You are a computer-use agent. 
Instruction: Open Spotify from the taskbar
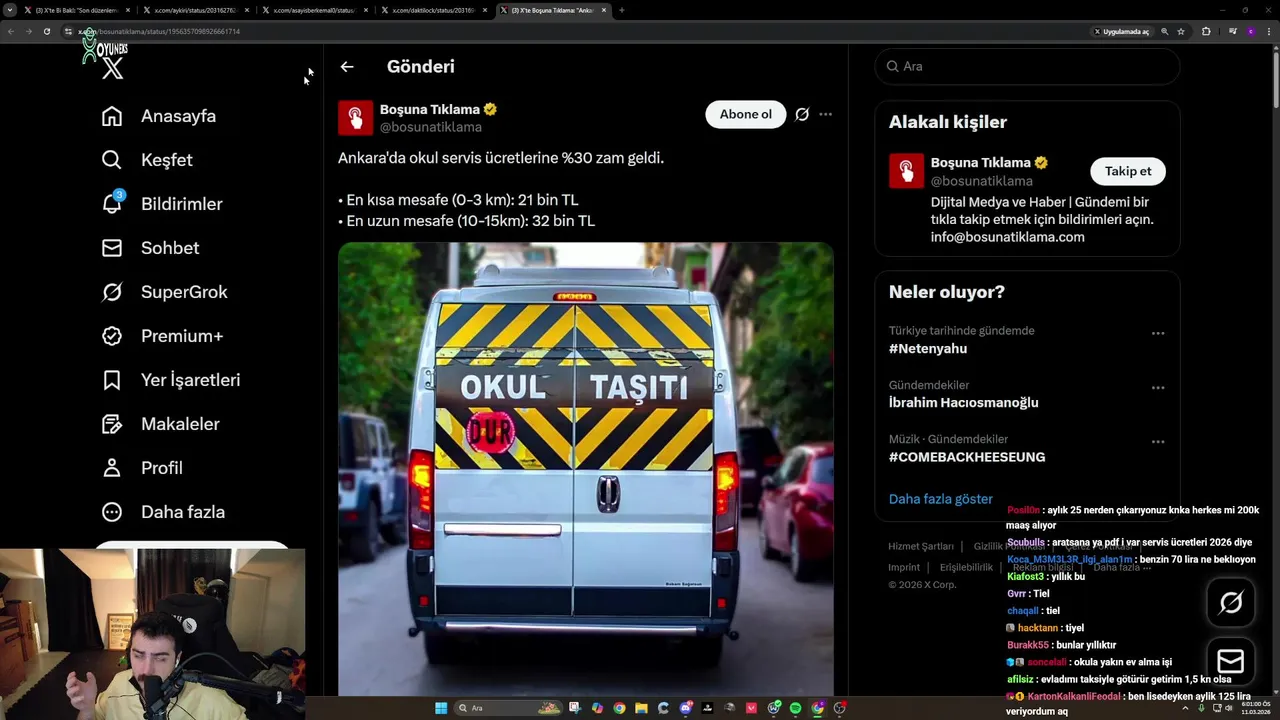click(x=795, y=708)
